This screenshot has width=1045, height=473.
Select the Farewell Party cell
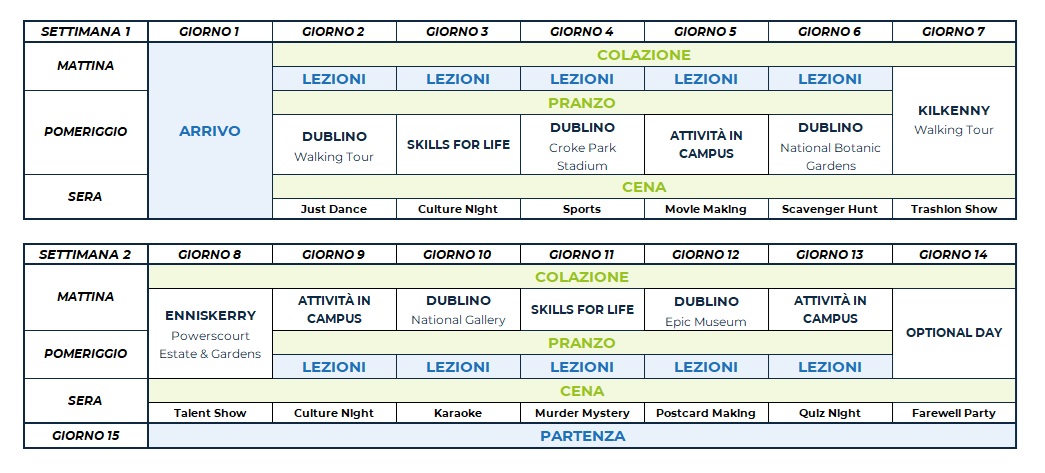[x=953, y=413]
